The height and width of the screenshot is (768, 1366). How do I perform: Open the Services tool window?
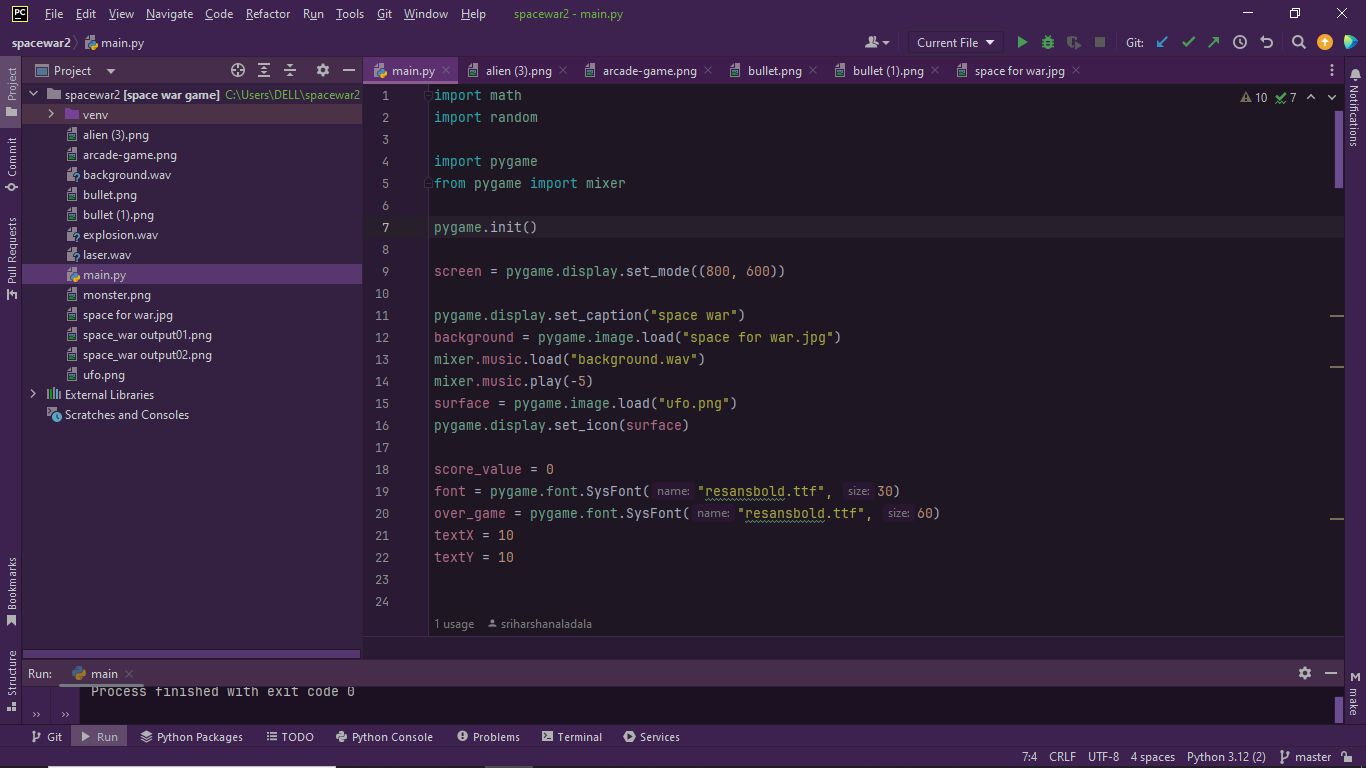coord(651,737)
